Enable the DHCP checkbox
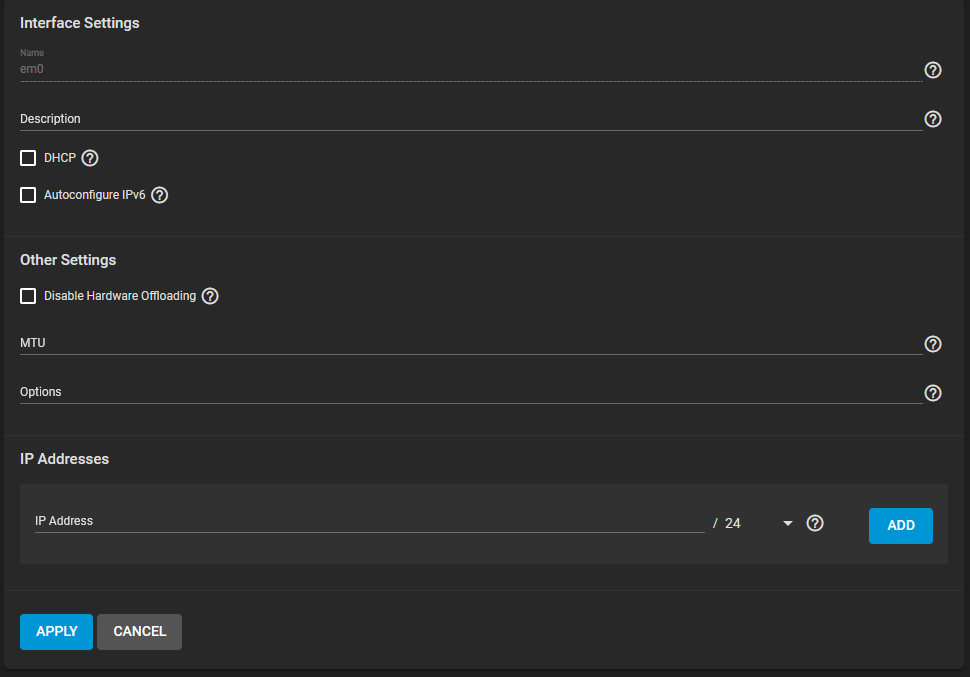970x677 pixels. pos(28,158)
